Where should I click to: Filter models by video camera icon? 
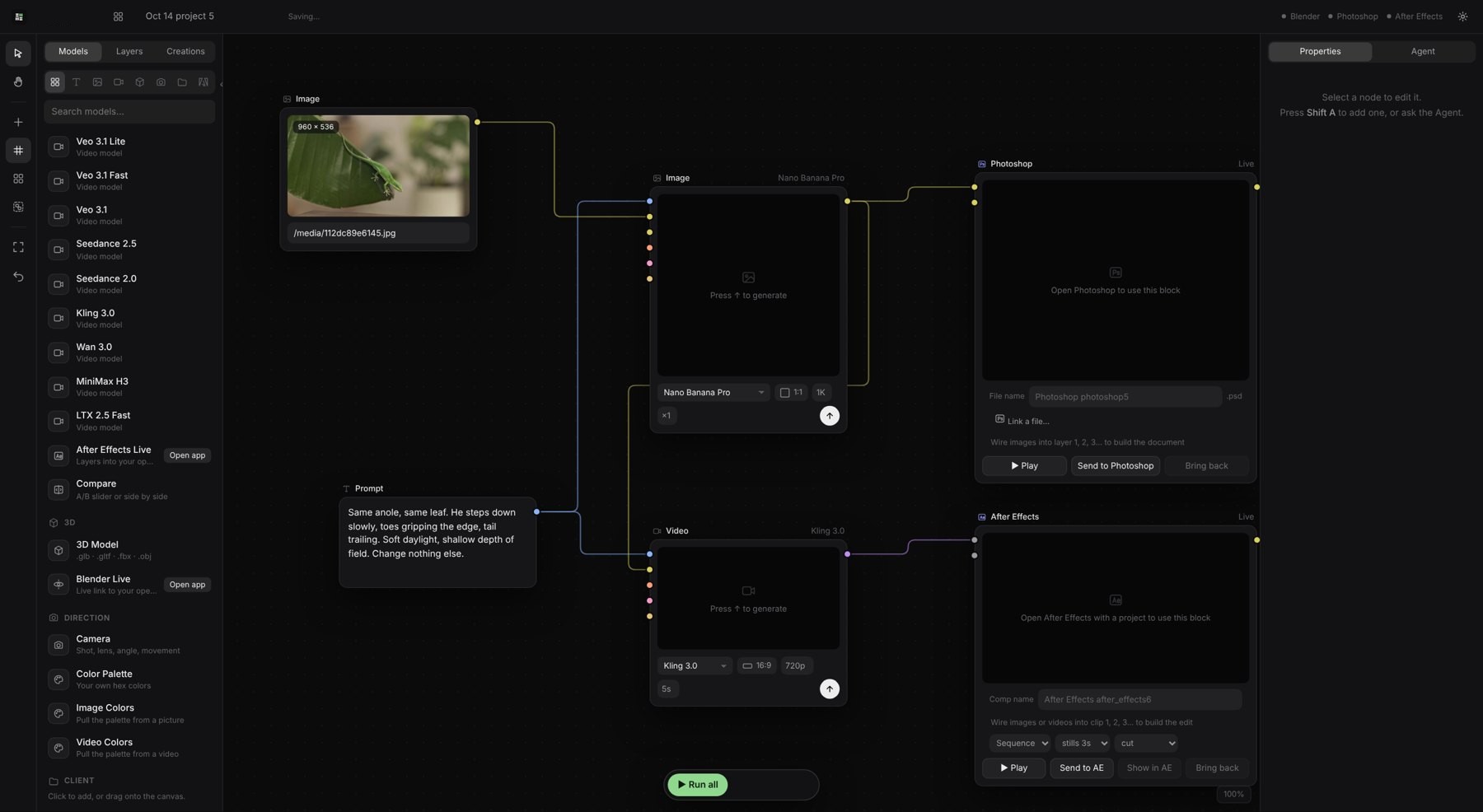tap(119, 82)
